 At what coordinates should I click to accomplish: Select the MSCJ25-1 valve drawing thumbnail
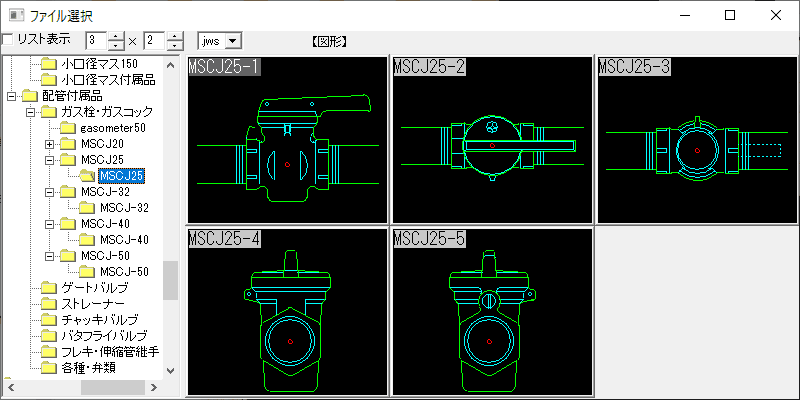point(287,140)
